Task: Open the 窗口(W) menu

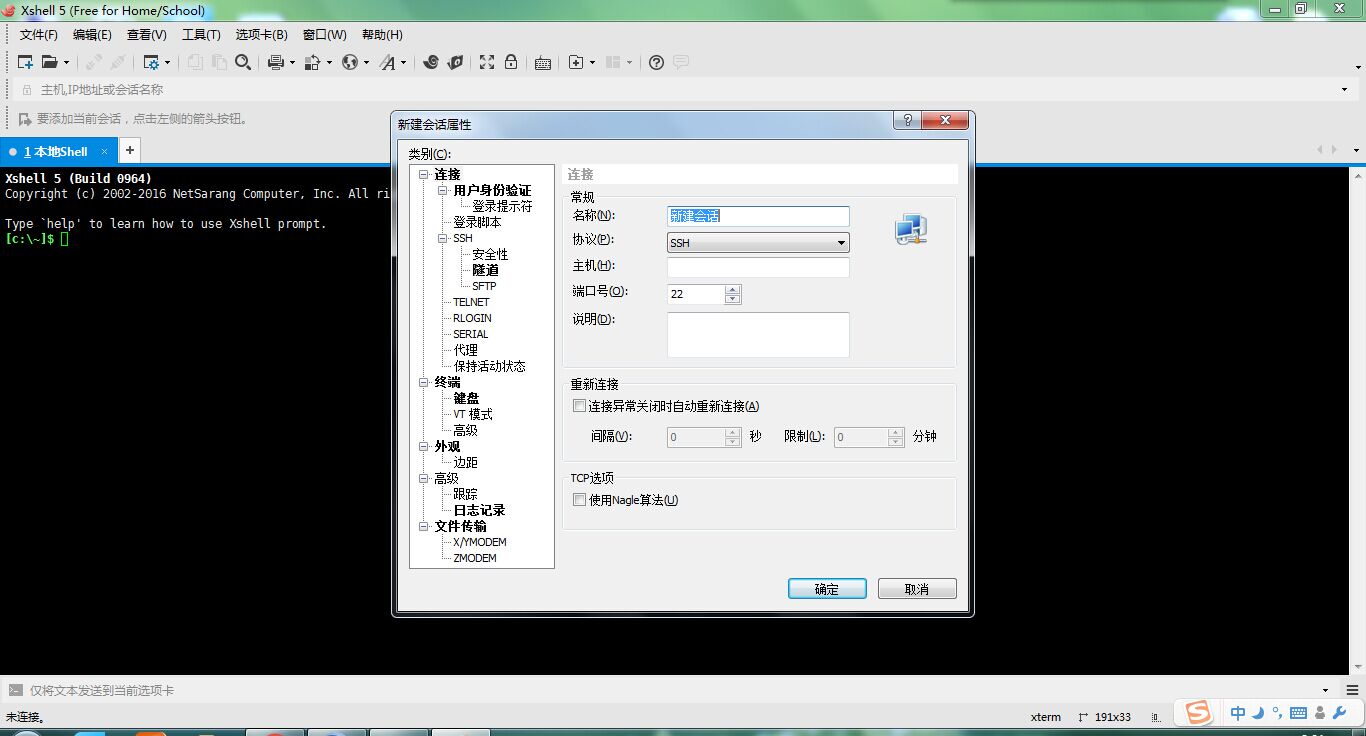Action: pyautogui.click(x=324, y=35)
